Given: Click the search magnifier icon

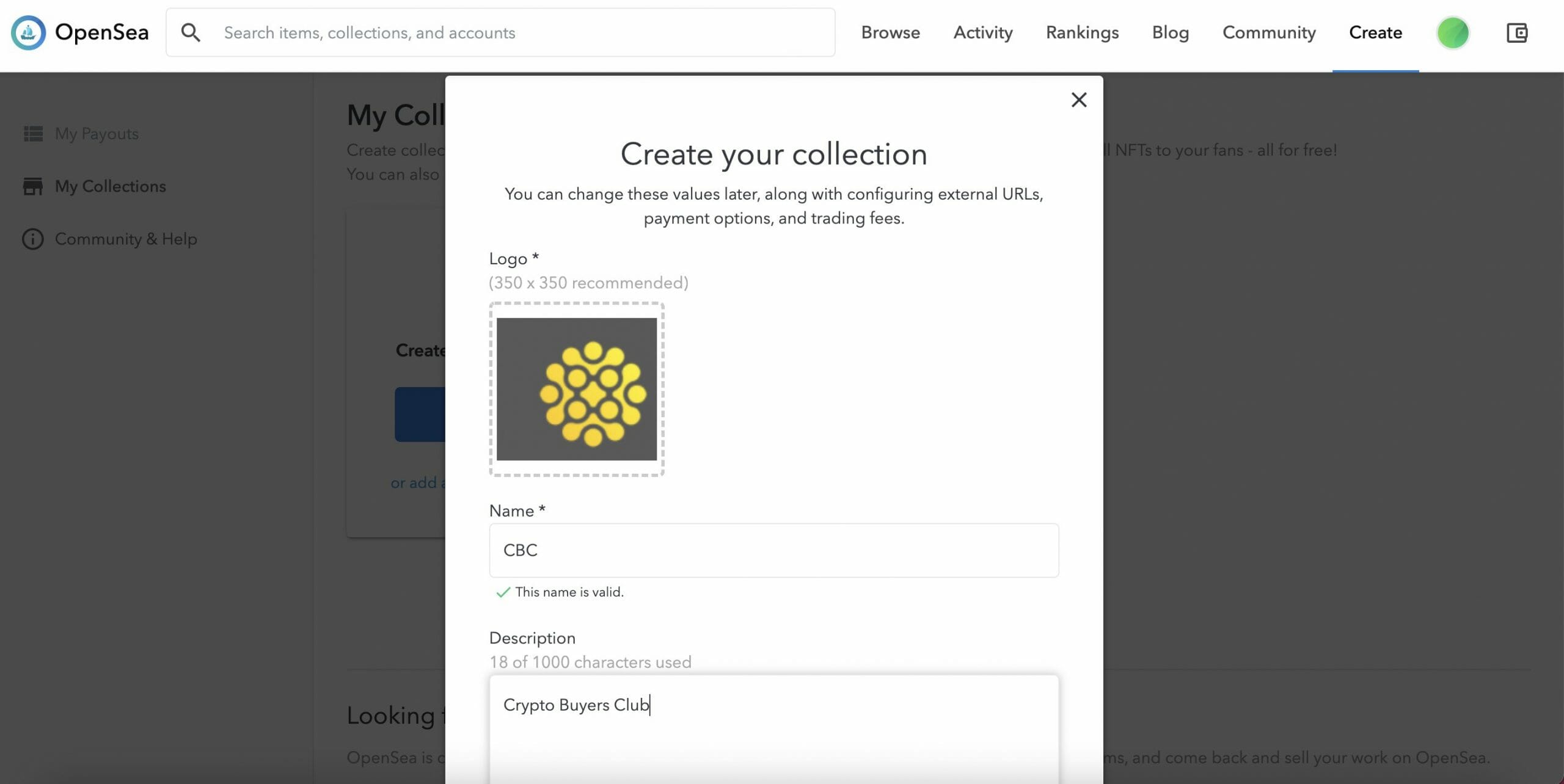Looking at the screenshot, I should (191, 32).
